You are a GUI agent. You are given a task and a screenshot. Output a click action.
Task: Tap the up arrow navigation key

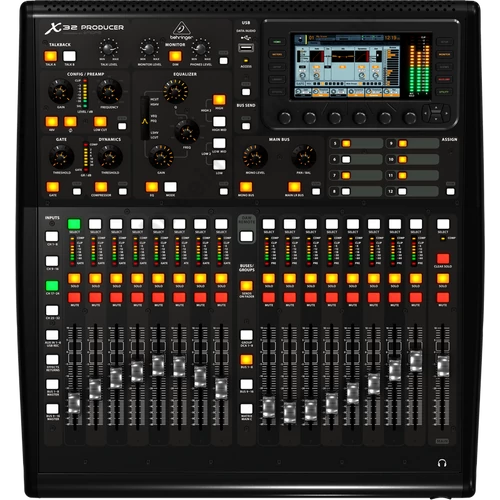tap(436, 107)
